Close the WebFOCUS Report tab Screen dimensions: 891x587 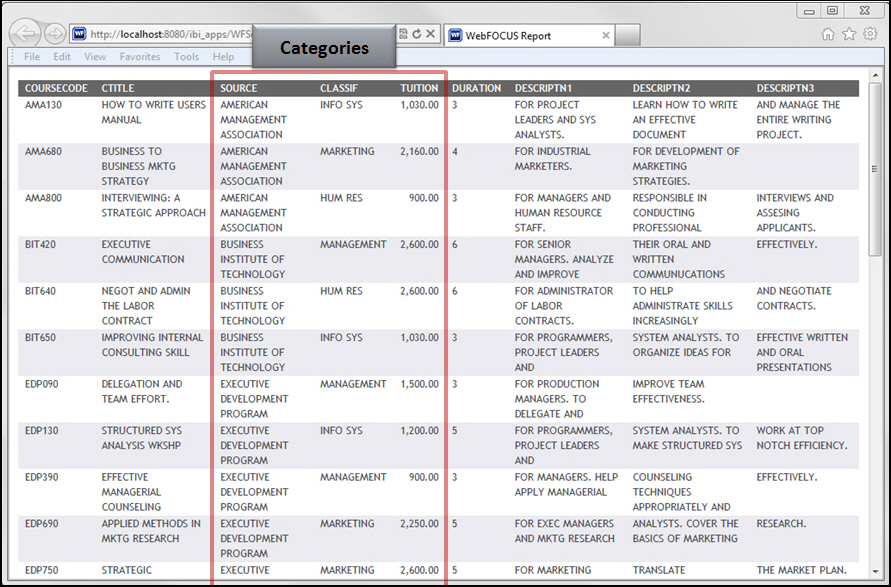[x=605, y=33]
